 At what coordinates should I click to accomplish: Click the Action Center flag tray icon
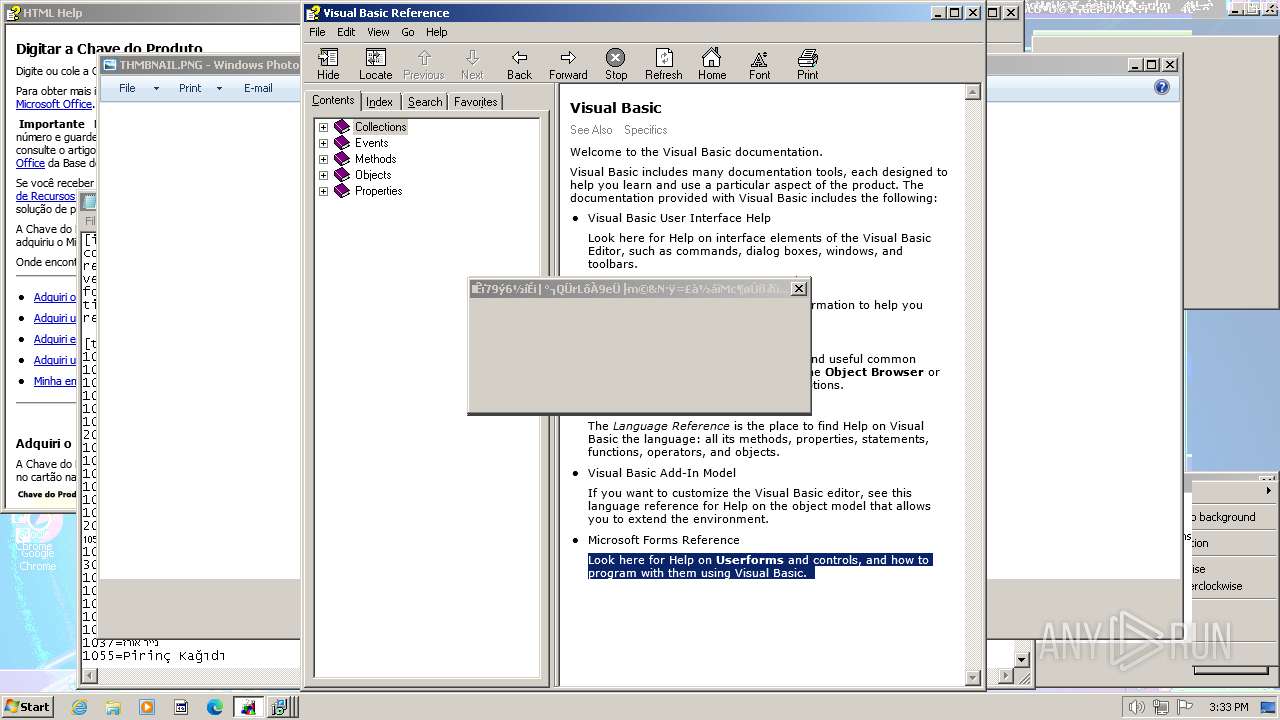coord(1185,707)
